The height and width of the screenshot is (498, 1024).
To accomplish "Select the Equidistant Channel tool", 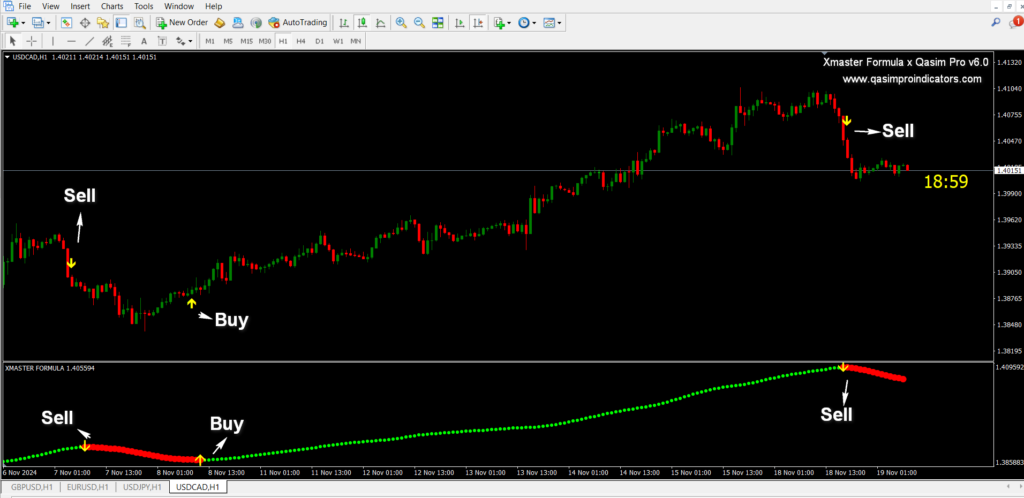I will 108,41.
